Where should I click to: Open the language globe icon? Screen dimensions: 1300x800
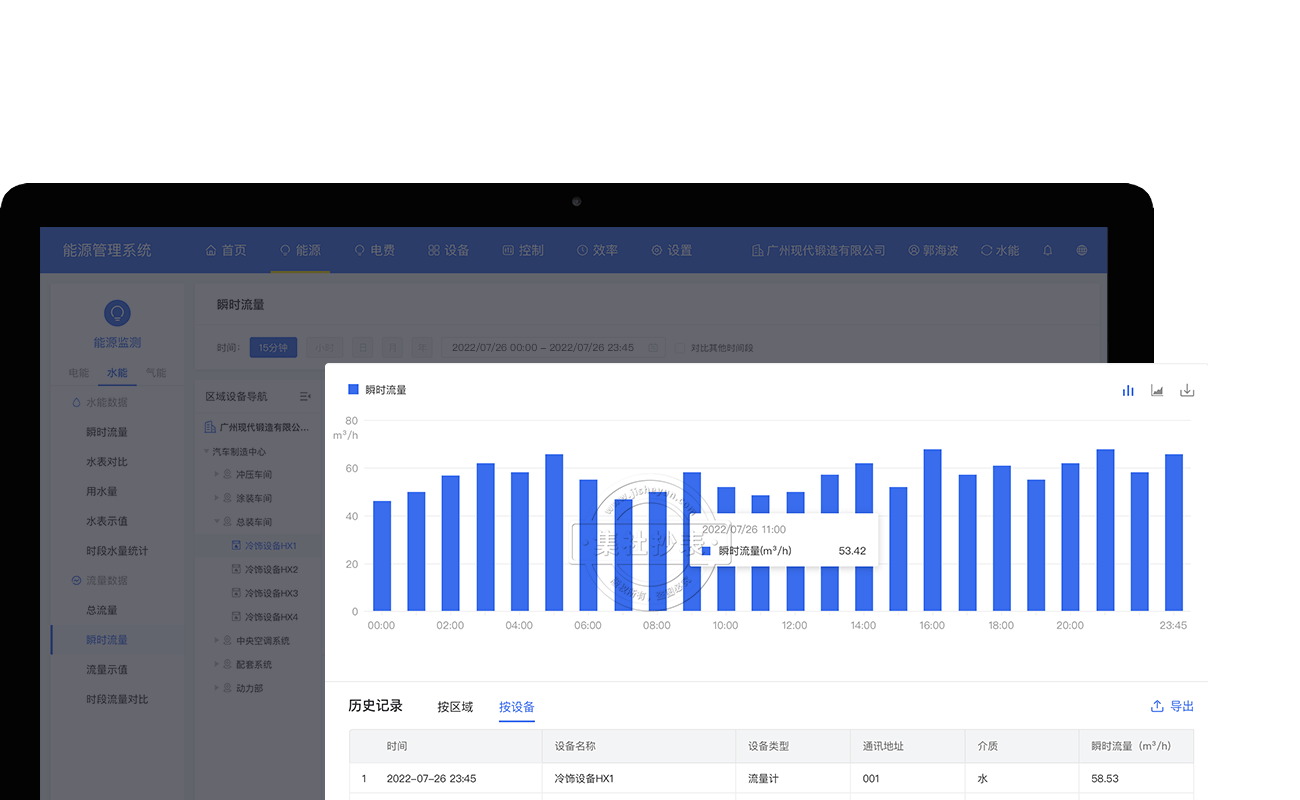coord(1081,251)
